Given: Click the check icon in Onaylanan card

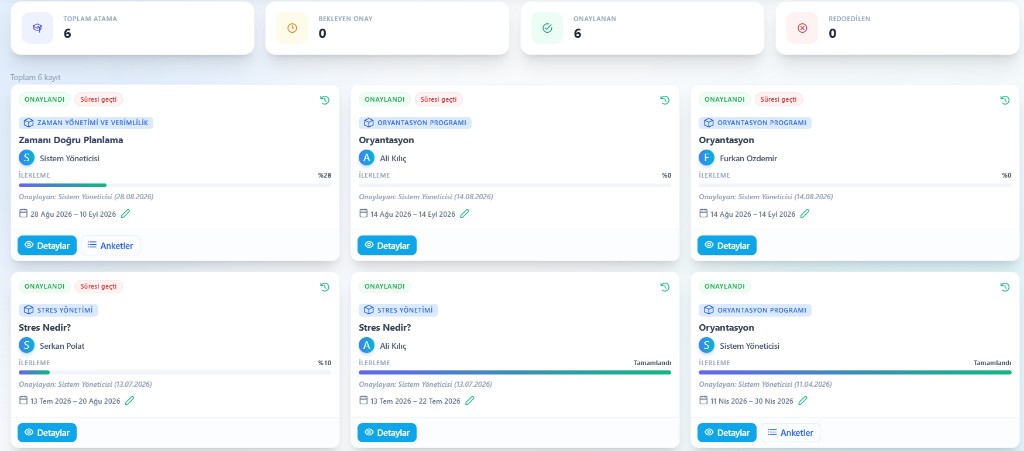Looking at the screenshot, I should 547,28.
